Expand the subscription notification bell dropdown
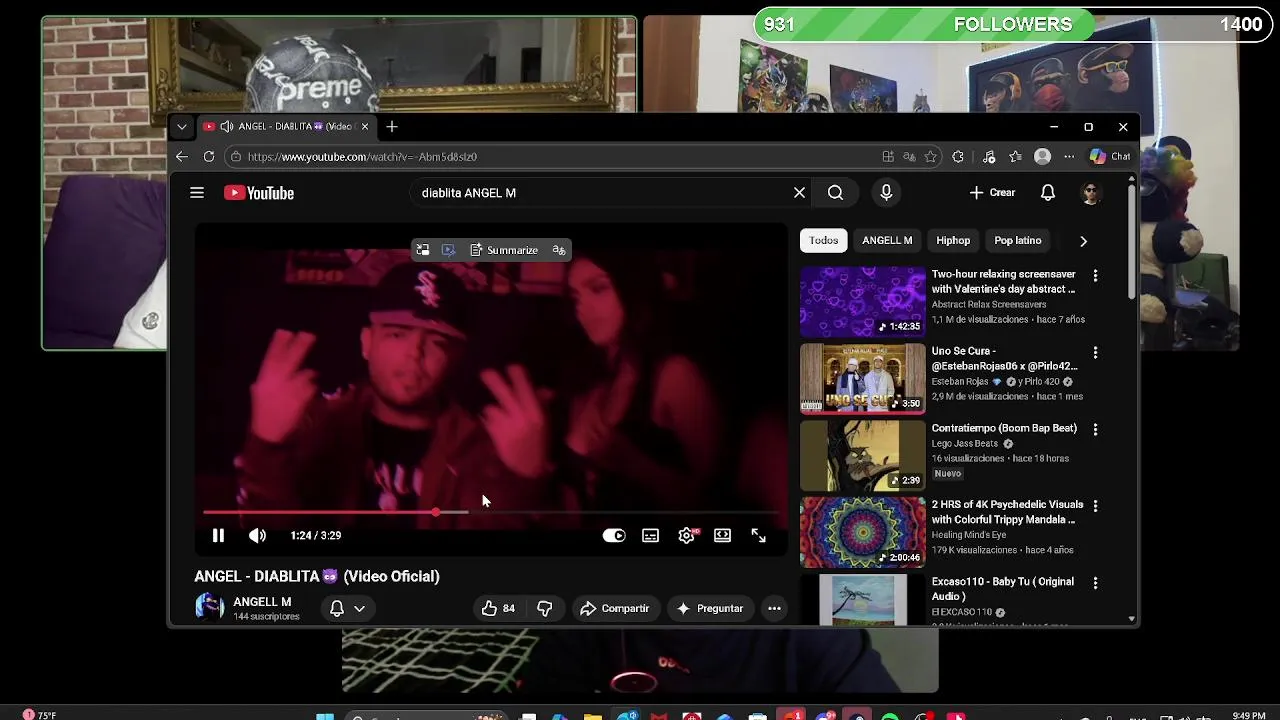This screenshot has height=720, width=1280. 347,608
